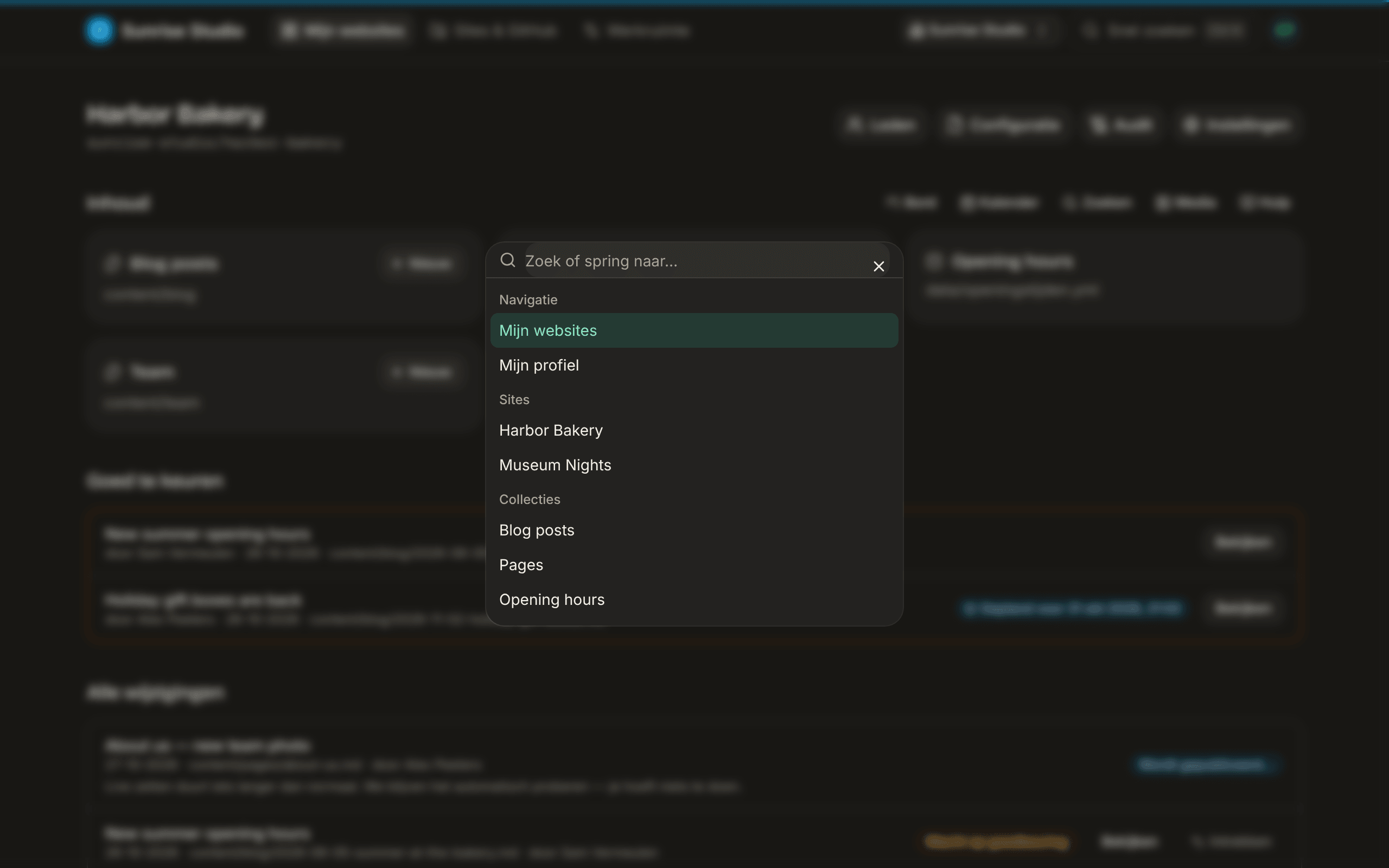Image resolution: width=1389 pixels, height=868 pixels.
Task: Click the magnifier icon in the palette
Action: (507, 260)
